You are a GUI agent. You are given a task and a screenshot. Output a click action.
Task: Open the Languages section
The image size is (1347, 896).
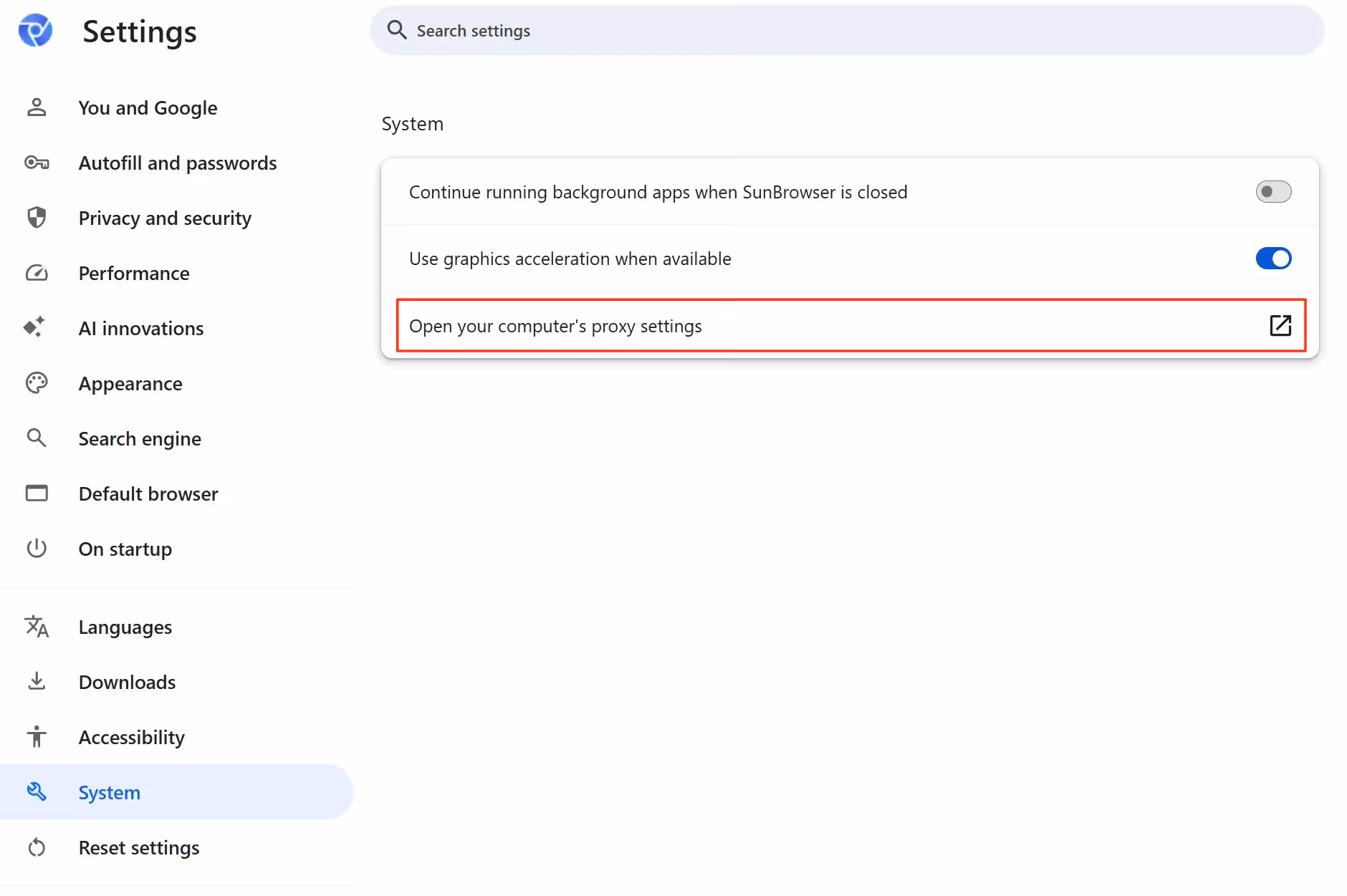tap(125, 627)
